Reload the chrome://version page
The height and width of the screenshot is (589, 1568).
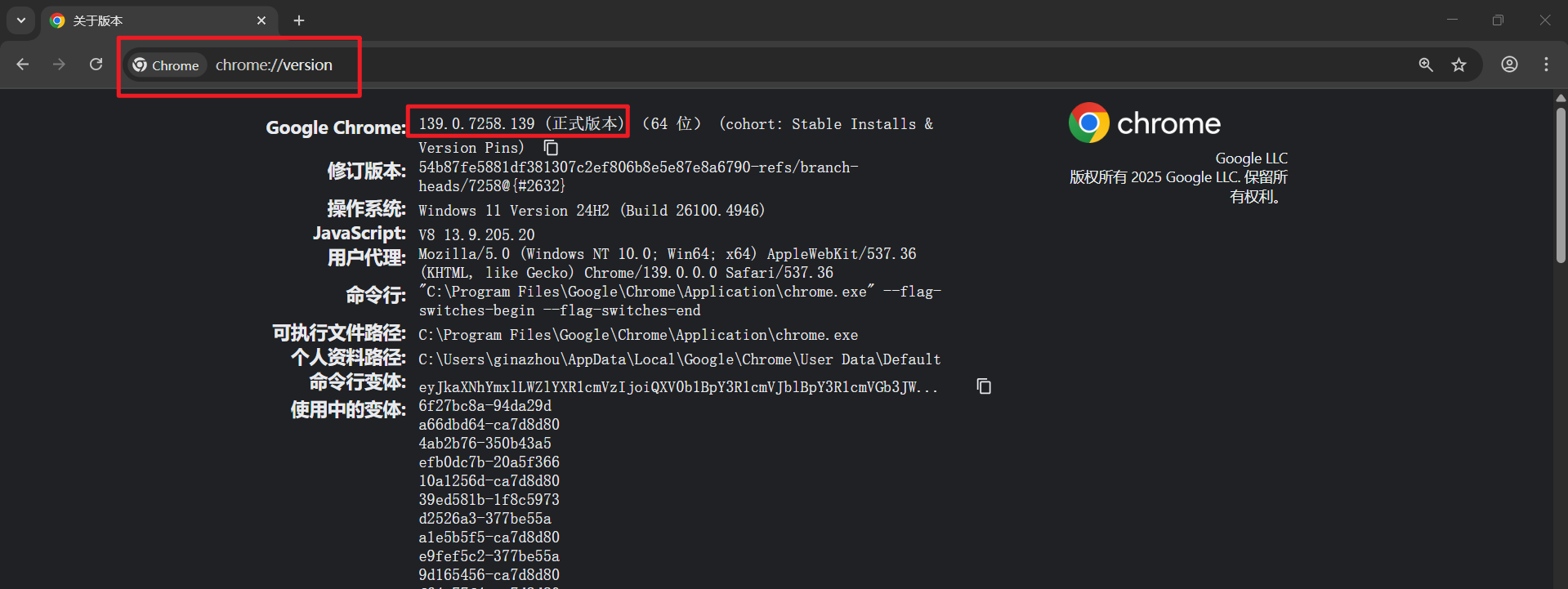pyautogui.click(x=96, y=65)
